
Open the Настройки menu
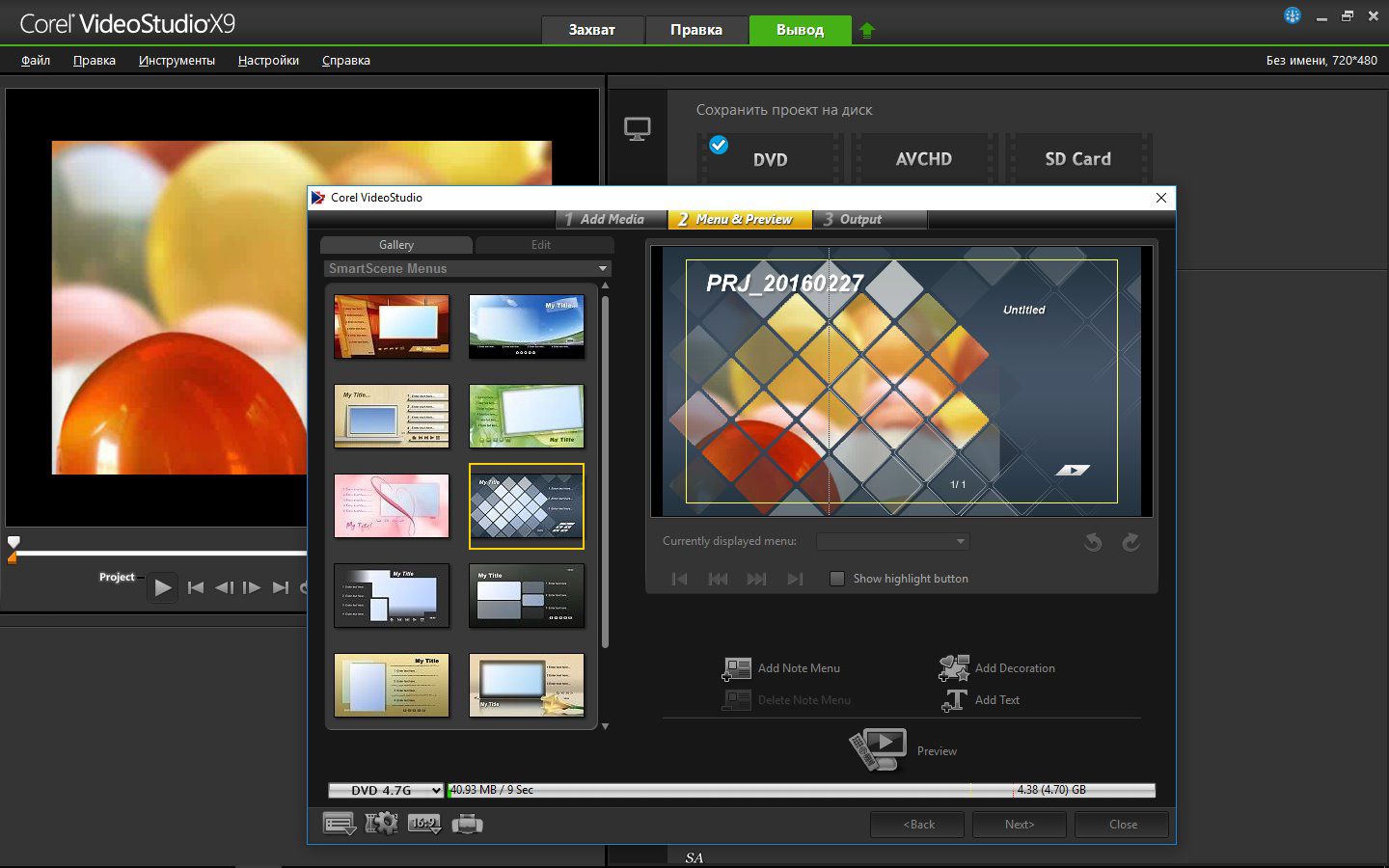coord(268,60)
